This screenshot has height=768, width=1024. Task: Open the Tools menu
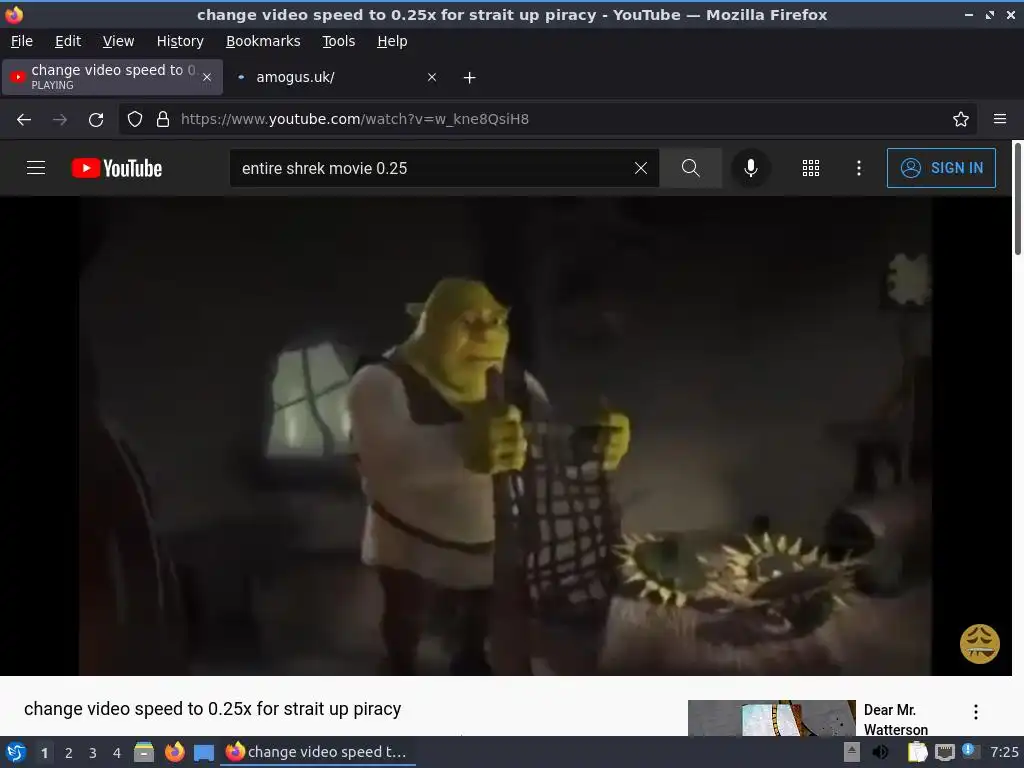click(x=338, y=41)
